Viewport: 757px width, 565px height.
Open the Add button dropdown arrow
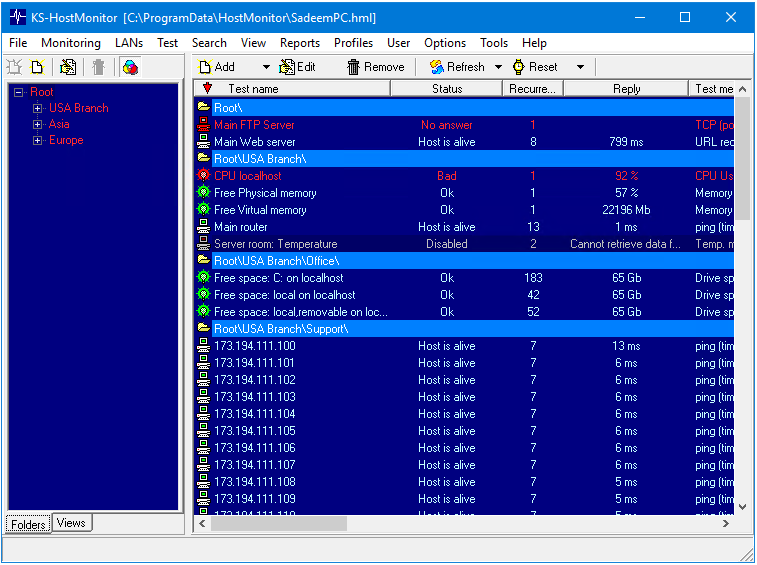coord(266,67)
